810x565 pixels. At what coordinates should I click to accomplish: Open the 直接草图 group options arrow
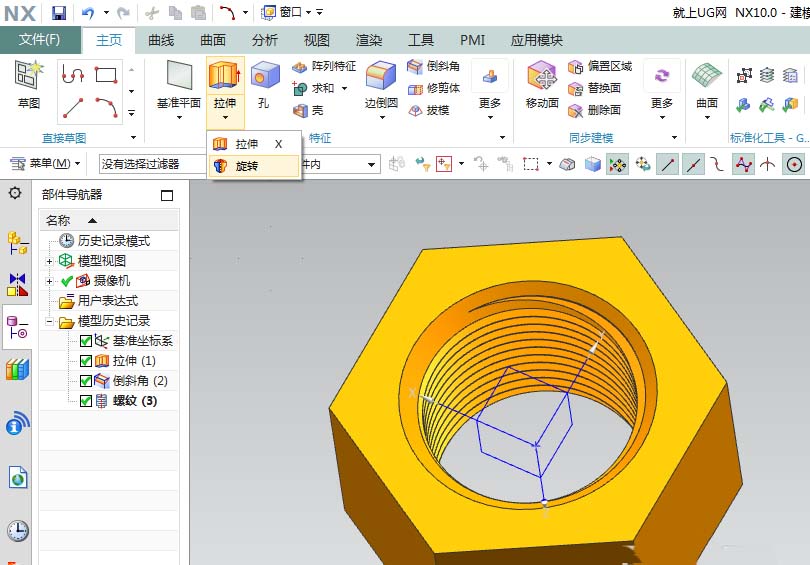click(x=133, y=137)
